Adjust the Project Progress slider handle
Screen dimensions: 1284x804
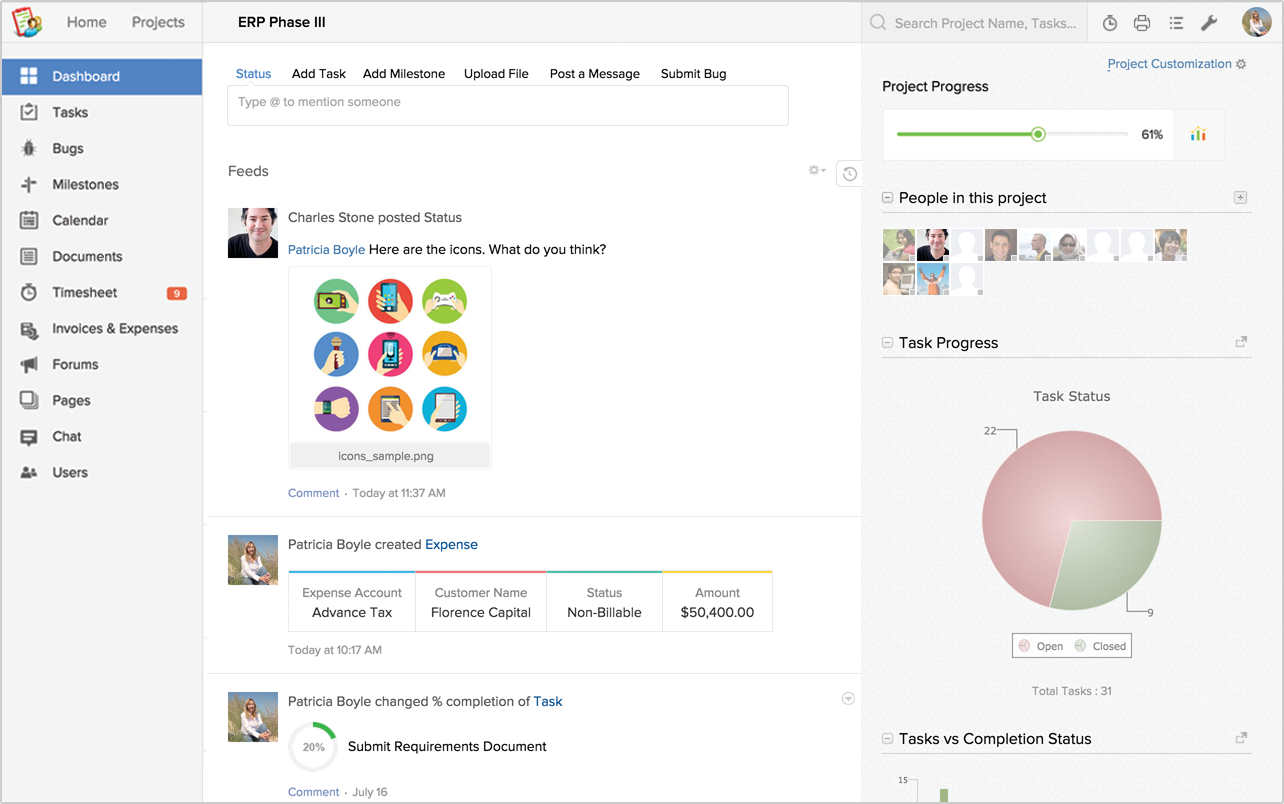click(x=1038, y=133)
